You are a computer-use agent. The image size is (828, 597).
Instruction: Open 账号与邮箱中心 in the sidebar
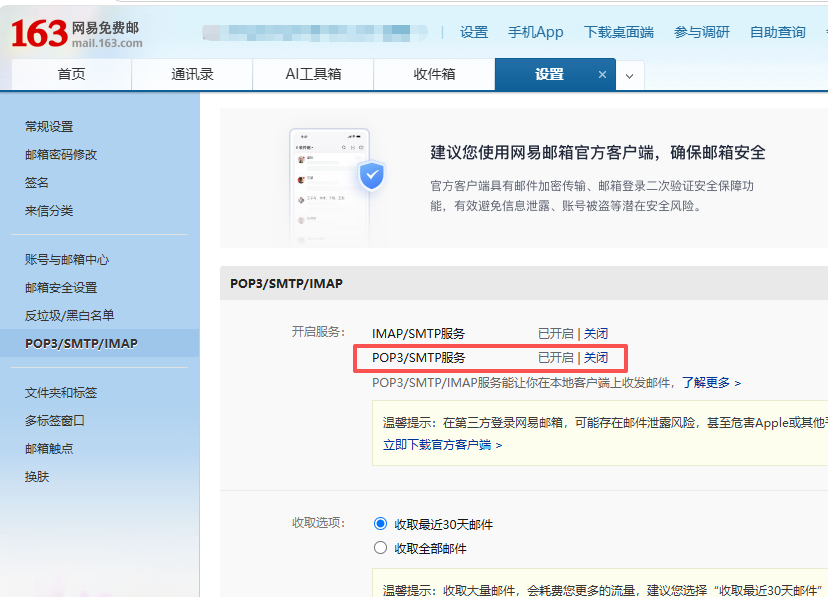pos(67,260)
